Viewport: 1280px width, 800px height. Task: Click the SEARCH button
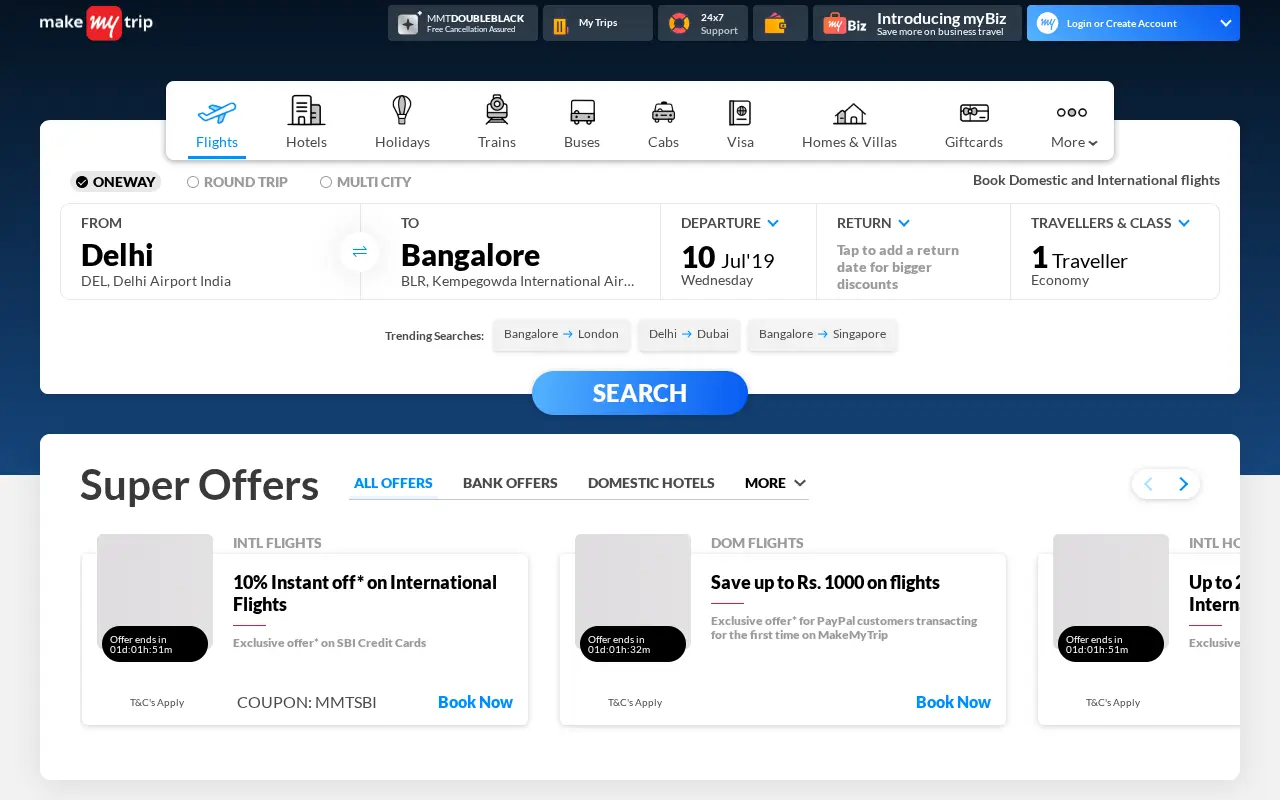640,393
